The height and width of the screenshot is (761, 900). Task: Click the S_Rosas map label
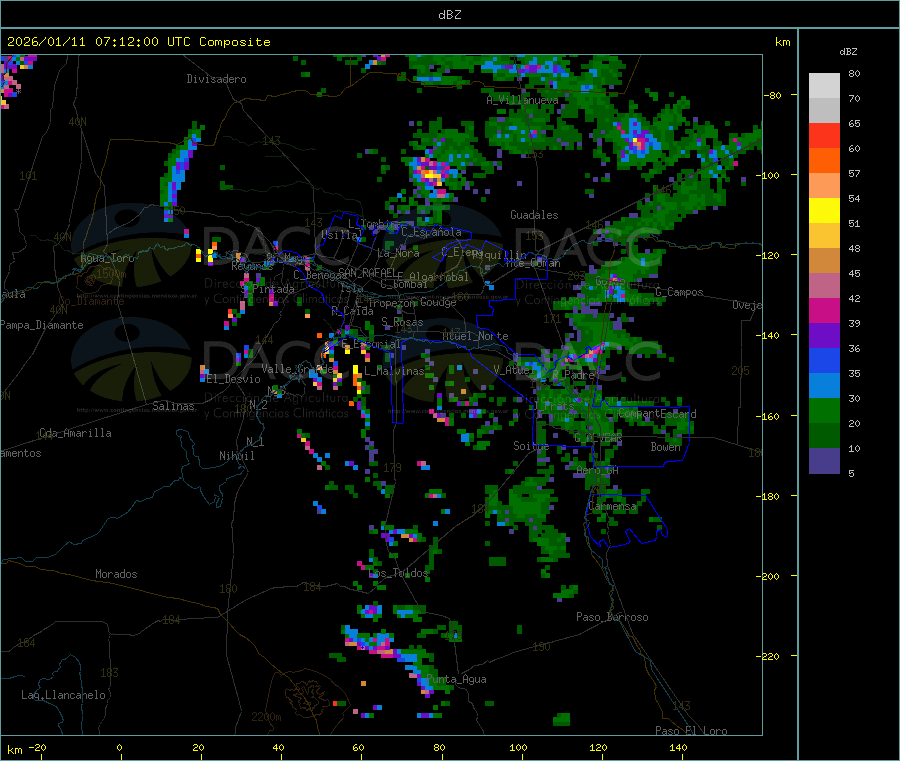pos(402,323)
